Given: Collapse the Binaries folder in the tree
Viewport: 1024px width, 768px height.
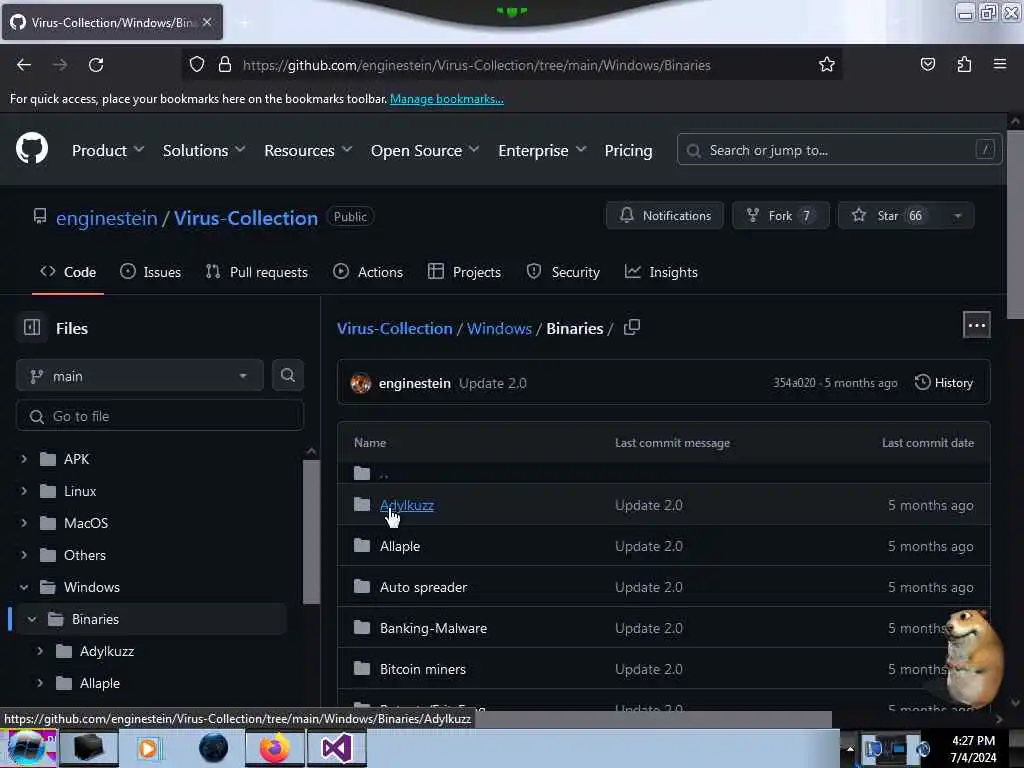Looking at the screenshot, I should (32, 619).
